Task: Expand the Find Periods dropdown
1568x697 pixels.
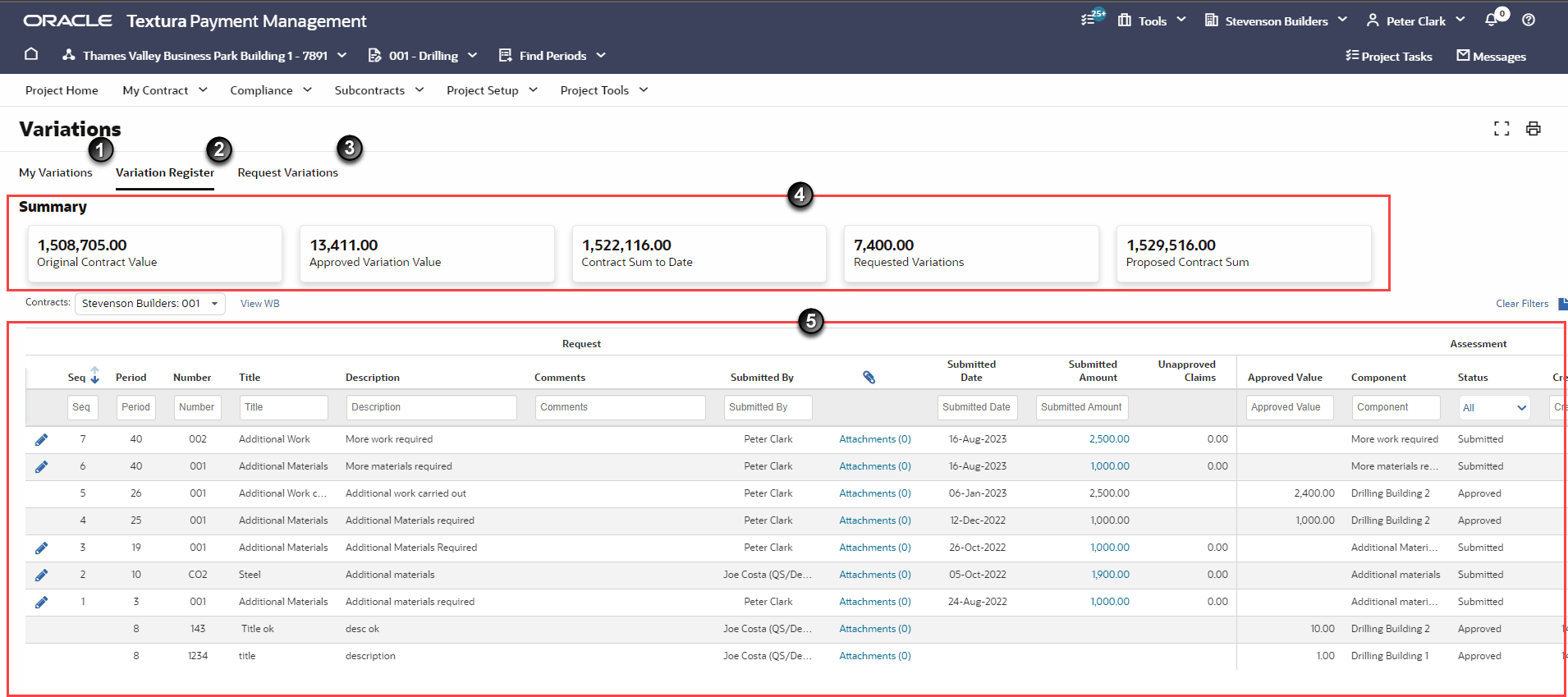Action: [552, 55]
